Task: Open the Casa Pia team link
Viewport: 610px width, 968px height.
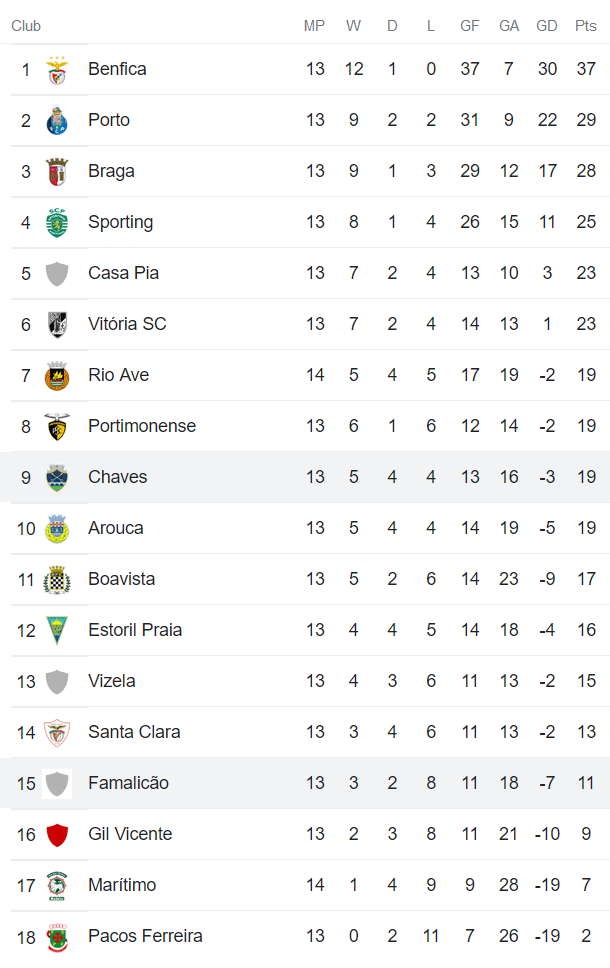Action: (x=123, y=273)
